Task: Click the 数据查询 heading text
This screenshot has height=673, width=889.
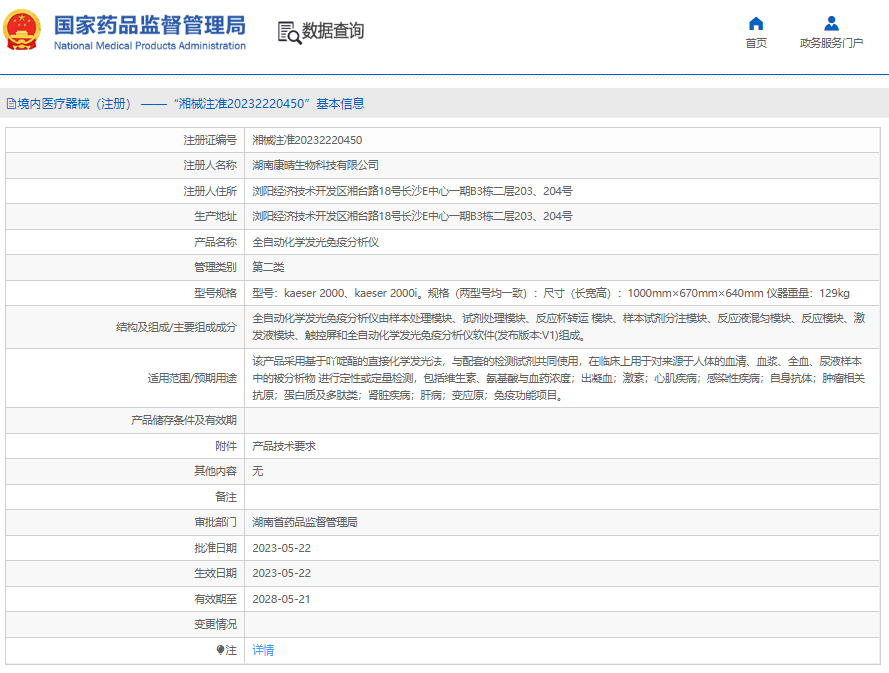Action: pyautogui.click(x=333, y=31)
